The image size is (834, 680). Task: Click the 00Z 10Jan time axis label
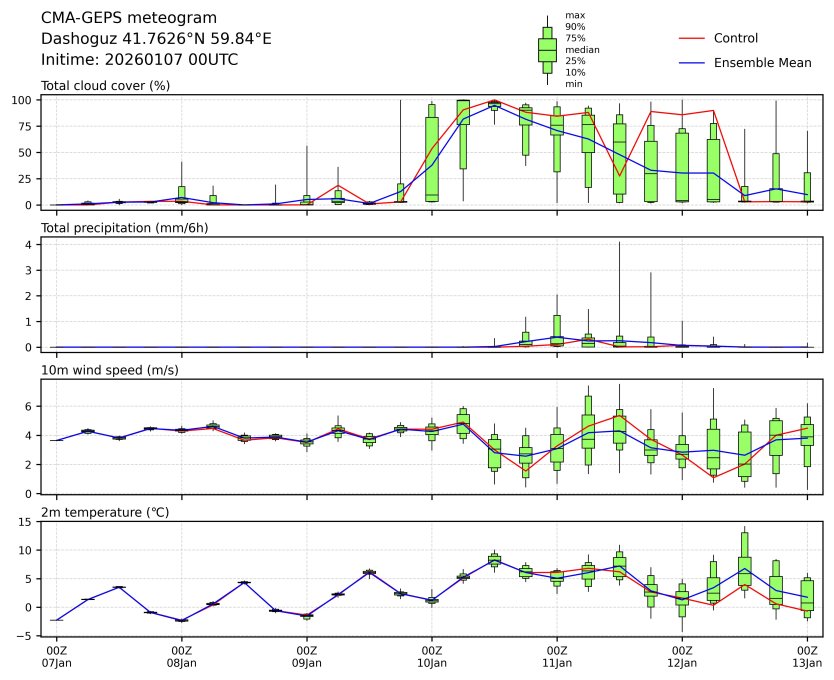pos(432,656)
